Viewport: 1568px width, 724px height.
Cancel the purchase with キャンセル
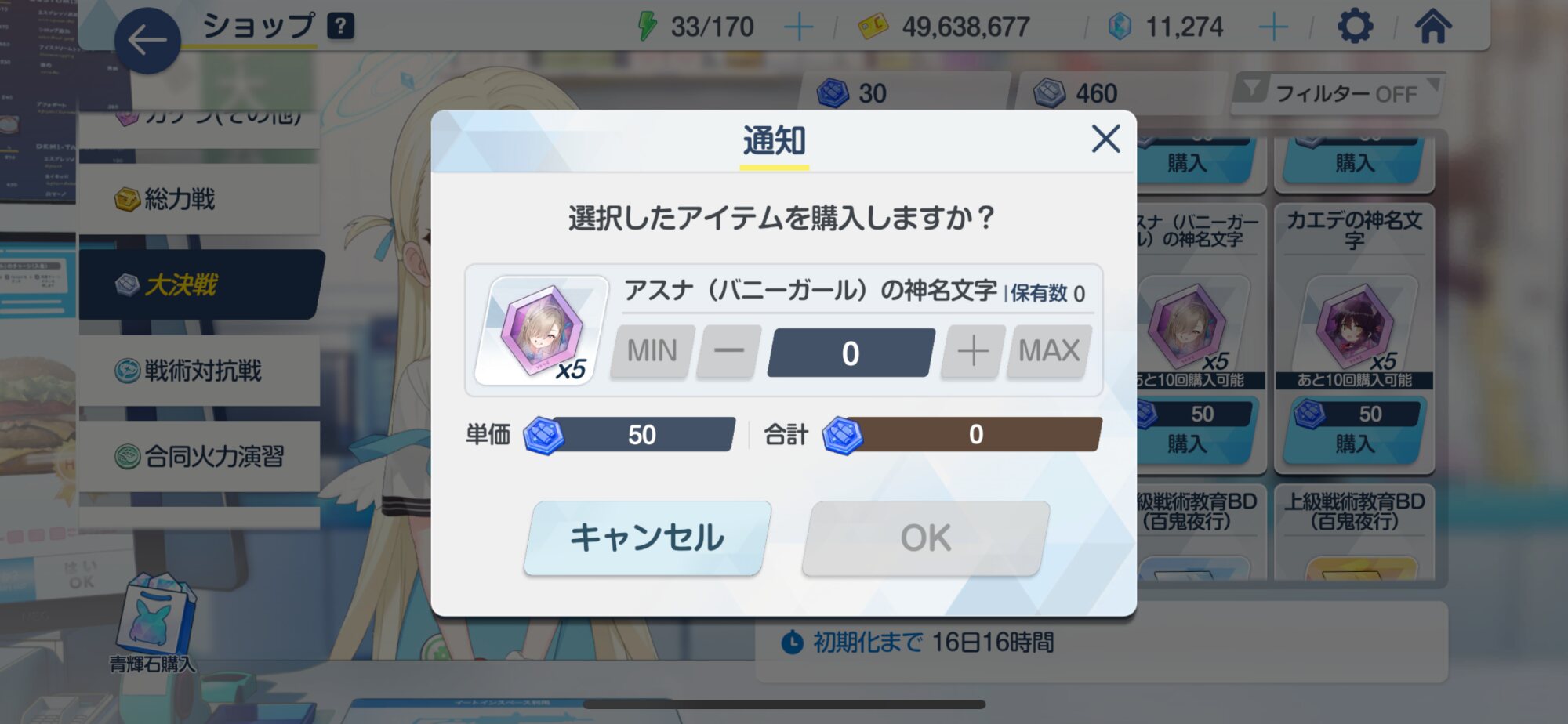click(x=648, y=538)
